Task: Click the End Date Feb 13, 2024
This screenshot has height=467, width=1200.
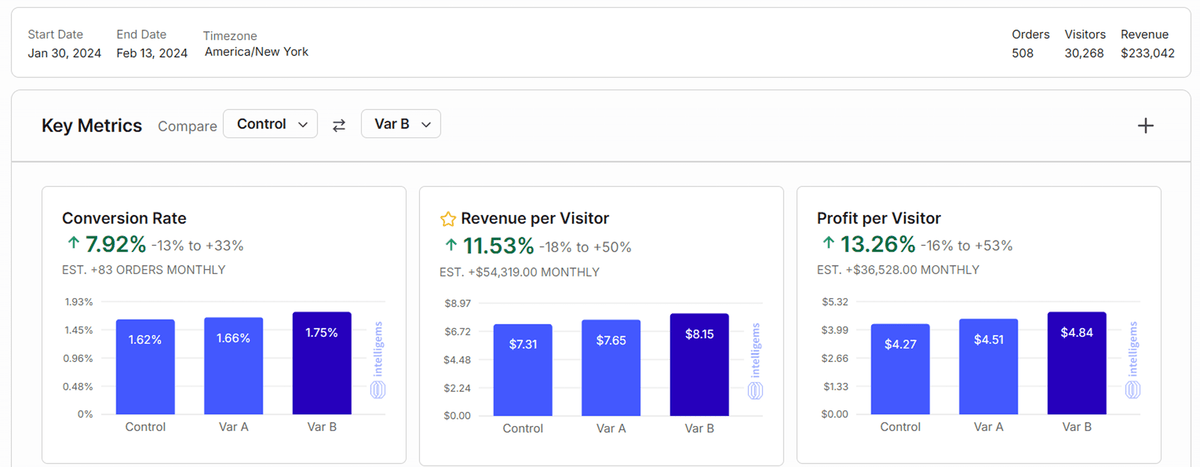Action: [152, 53]
